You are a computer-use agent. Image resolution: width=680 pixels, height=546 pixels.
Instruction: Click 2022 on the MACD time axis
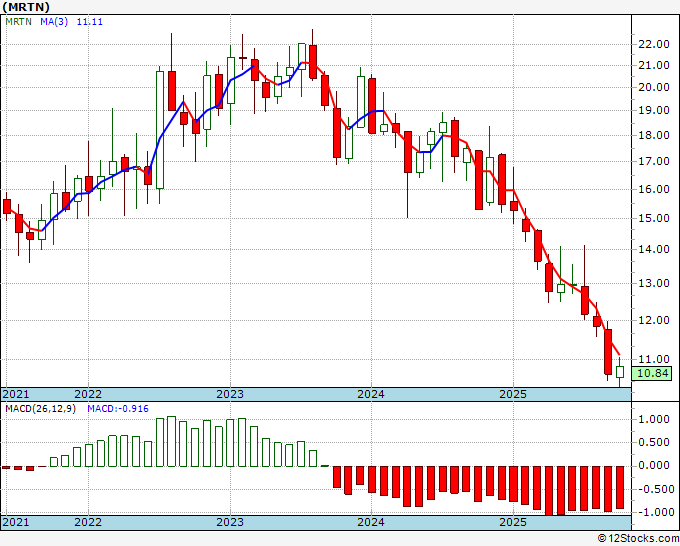[88, 522]
